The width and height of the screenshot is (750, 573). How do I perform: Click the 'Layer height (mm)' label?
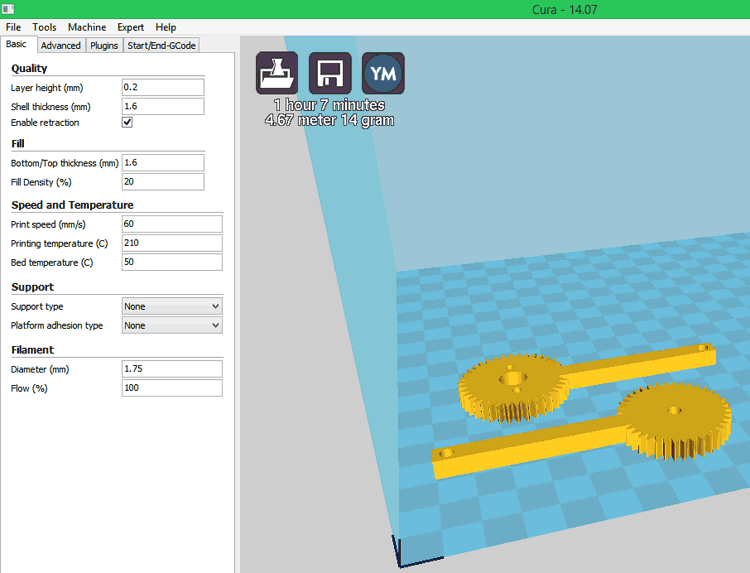point(47,88)
